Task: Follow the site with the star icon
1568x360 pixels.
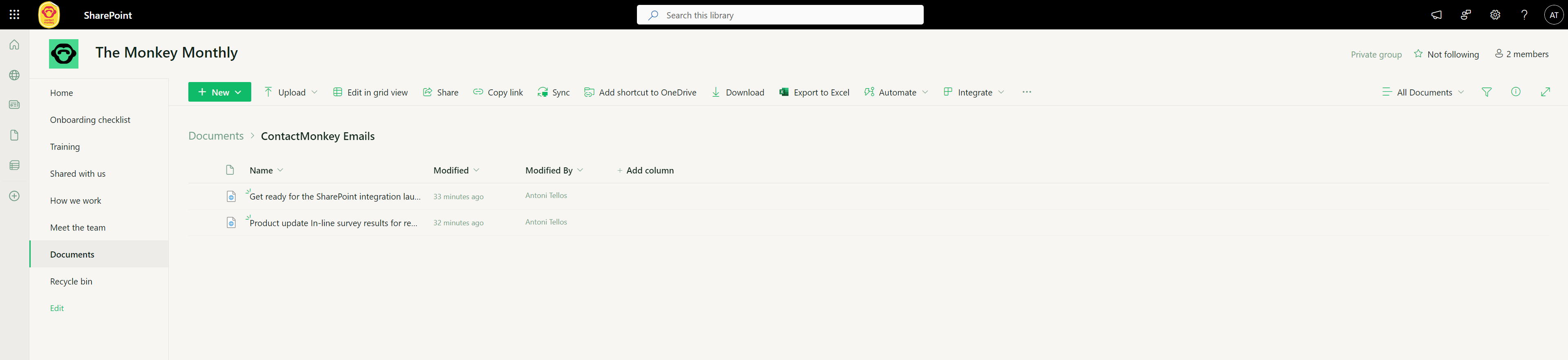Action: [x=1418, y=53]
